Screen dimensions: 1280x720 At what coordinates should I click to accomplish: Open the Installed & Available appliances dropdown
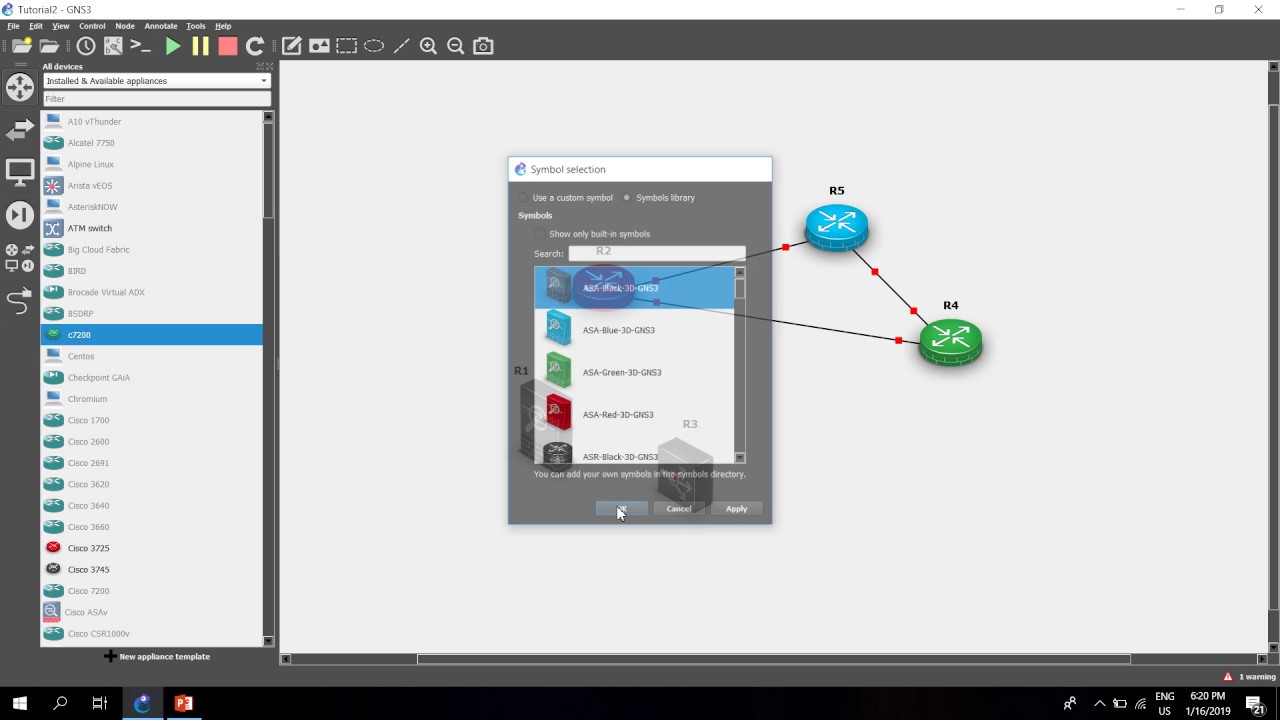click(157, 81)
